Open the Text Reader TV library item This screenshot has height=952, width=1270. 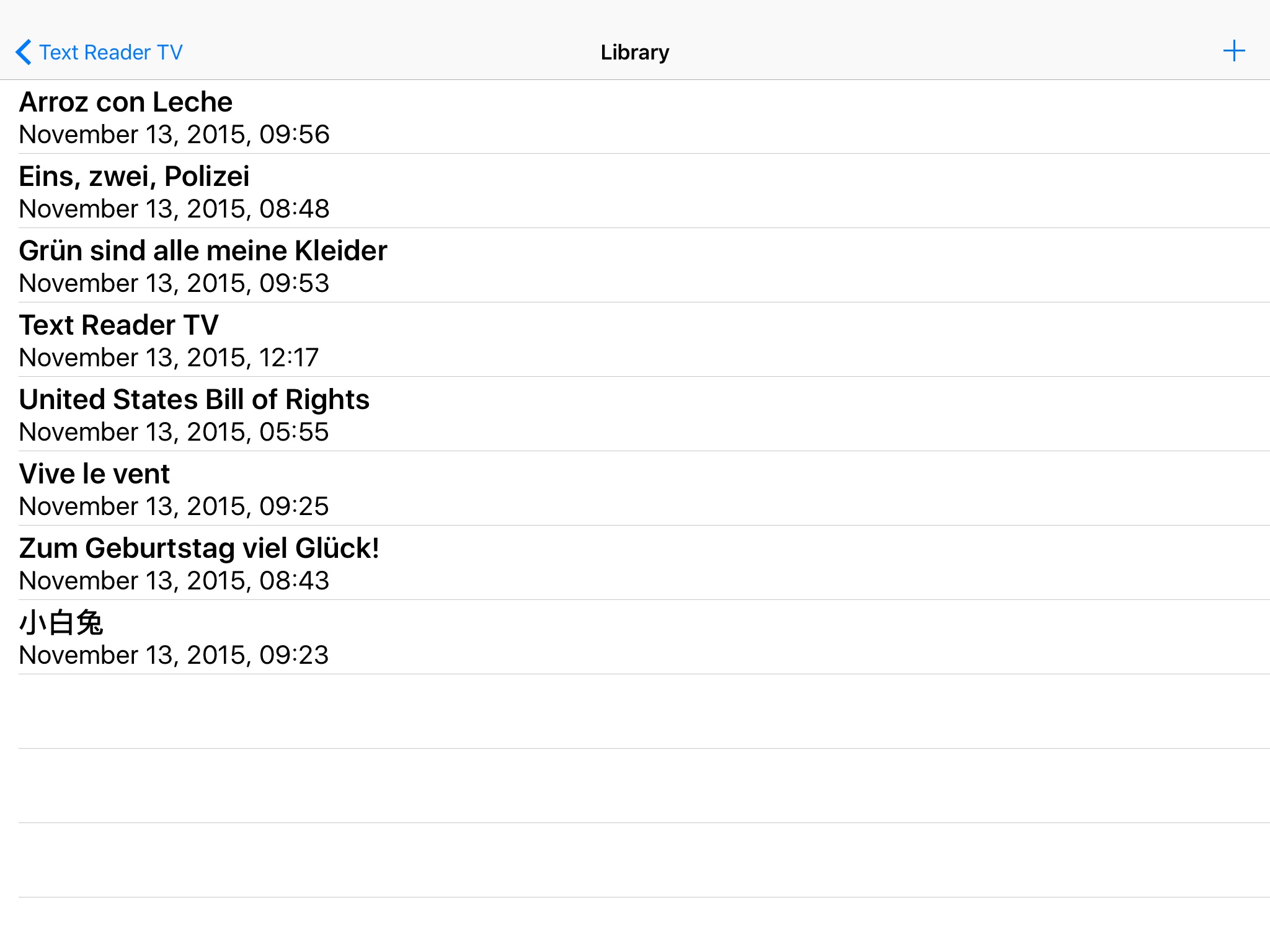pyautogui.click(x=118, y=325)
